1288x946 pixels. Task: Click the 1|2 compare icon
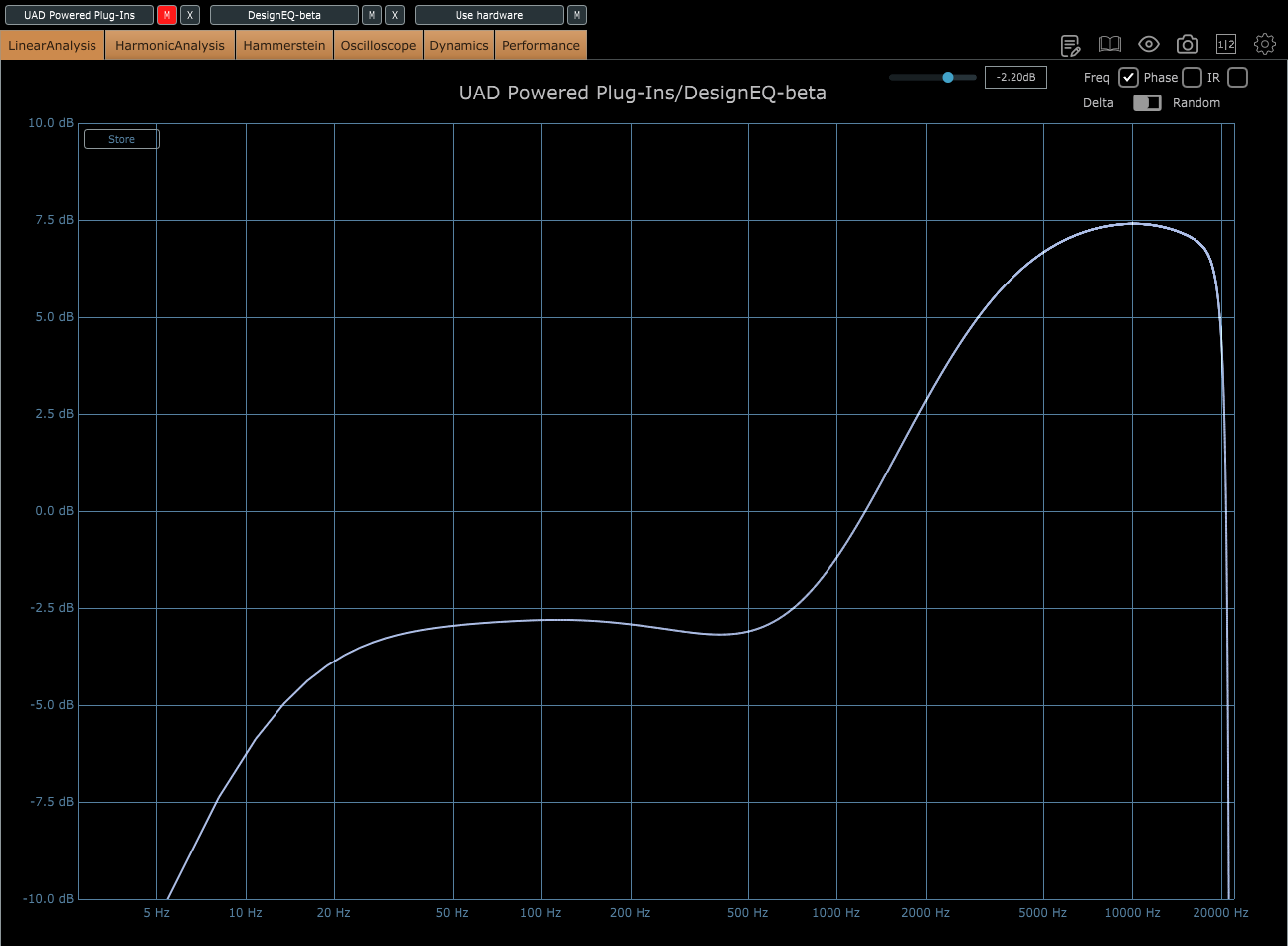click(x=1226, y=44)
